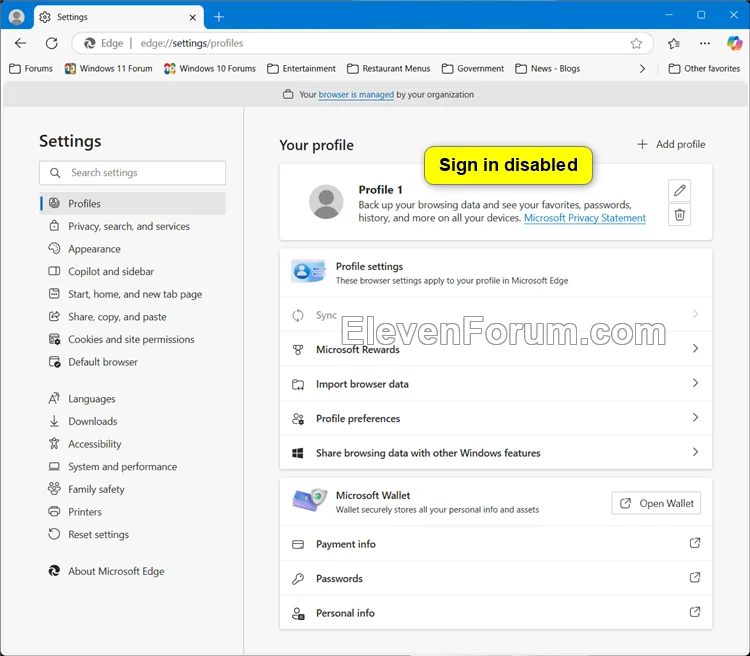The width and height of the screenshot is (750, 656).
Task: Expand Share browsing data chevron
Action: 695,452
